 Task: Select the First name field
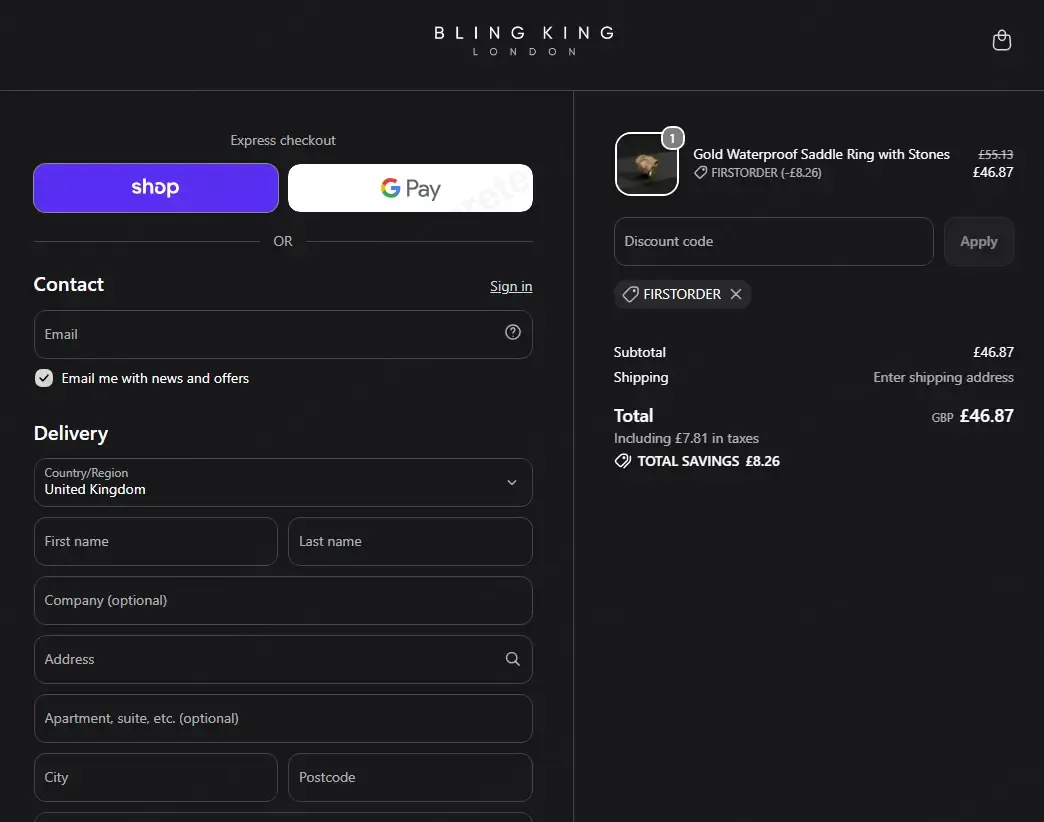156,542
